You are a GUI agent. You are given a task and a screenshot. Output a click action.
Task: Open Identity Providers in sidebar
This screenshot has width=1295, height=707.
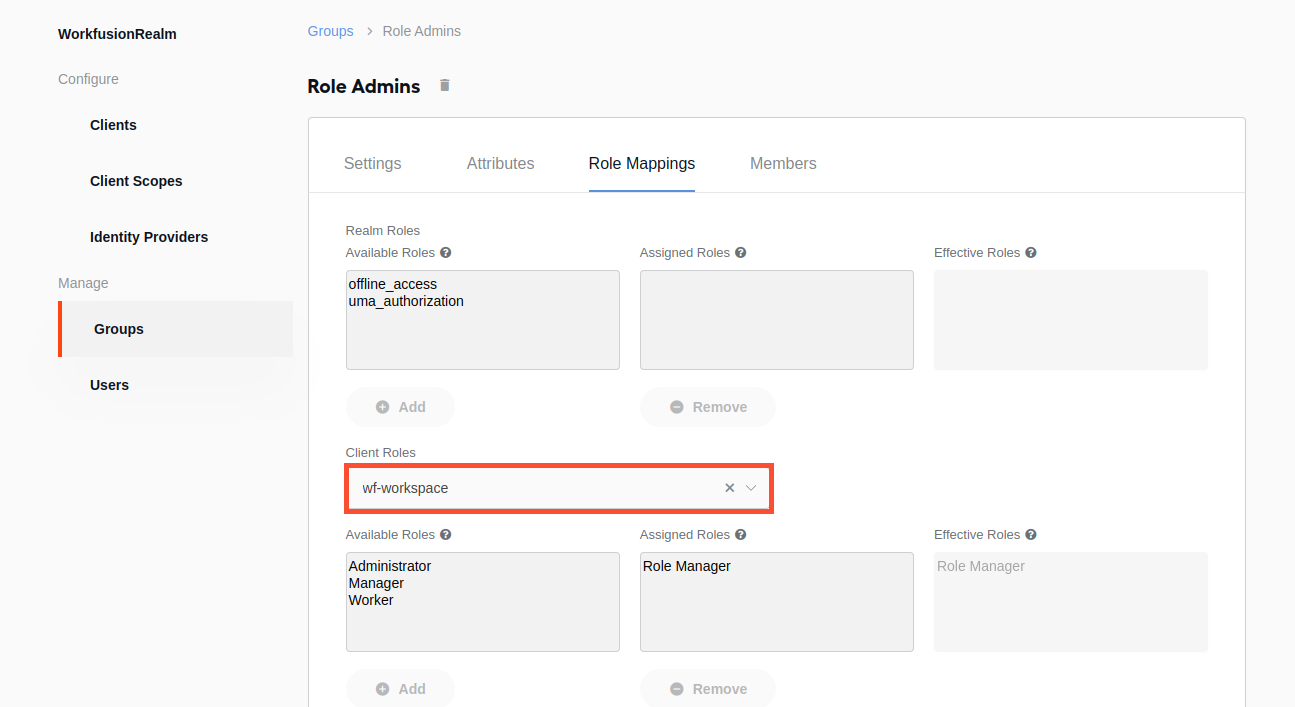click(149, 237)
